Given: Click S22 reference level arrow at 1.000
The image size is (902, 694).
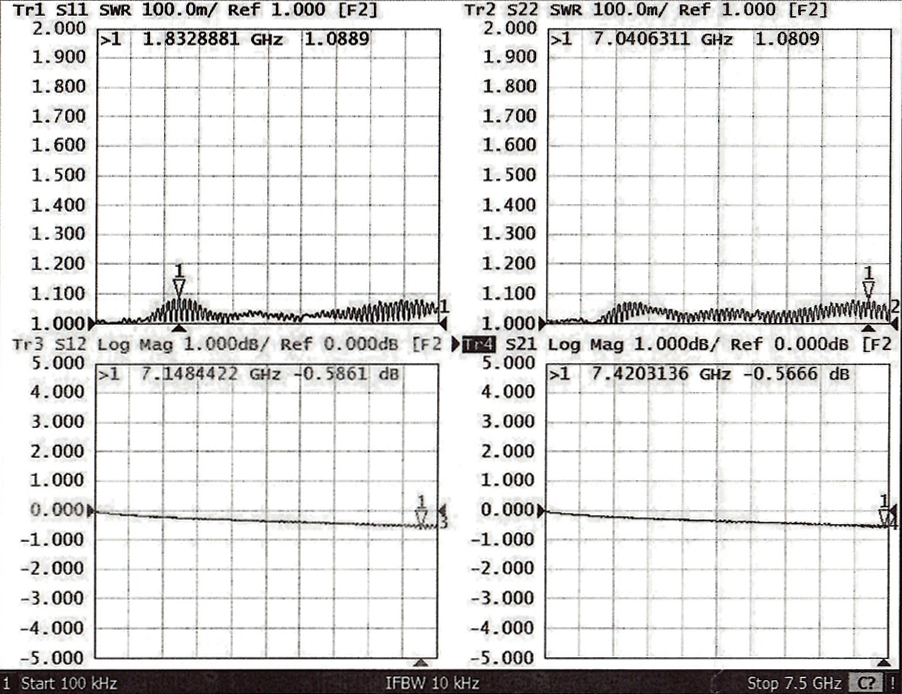Looking at the screenshot, I should (x=544, y=323).
